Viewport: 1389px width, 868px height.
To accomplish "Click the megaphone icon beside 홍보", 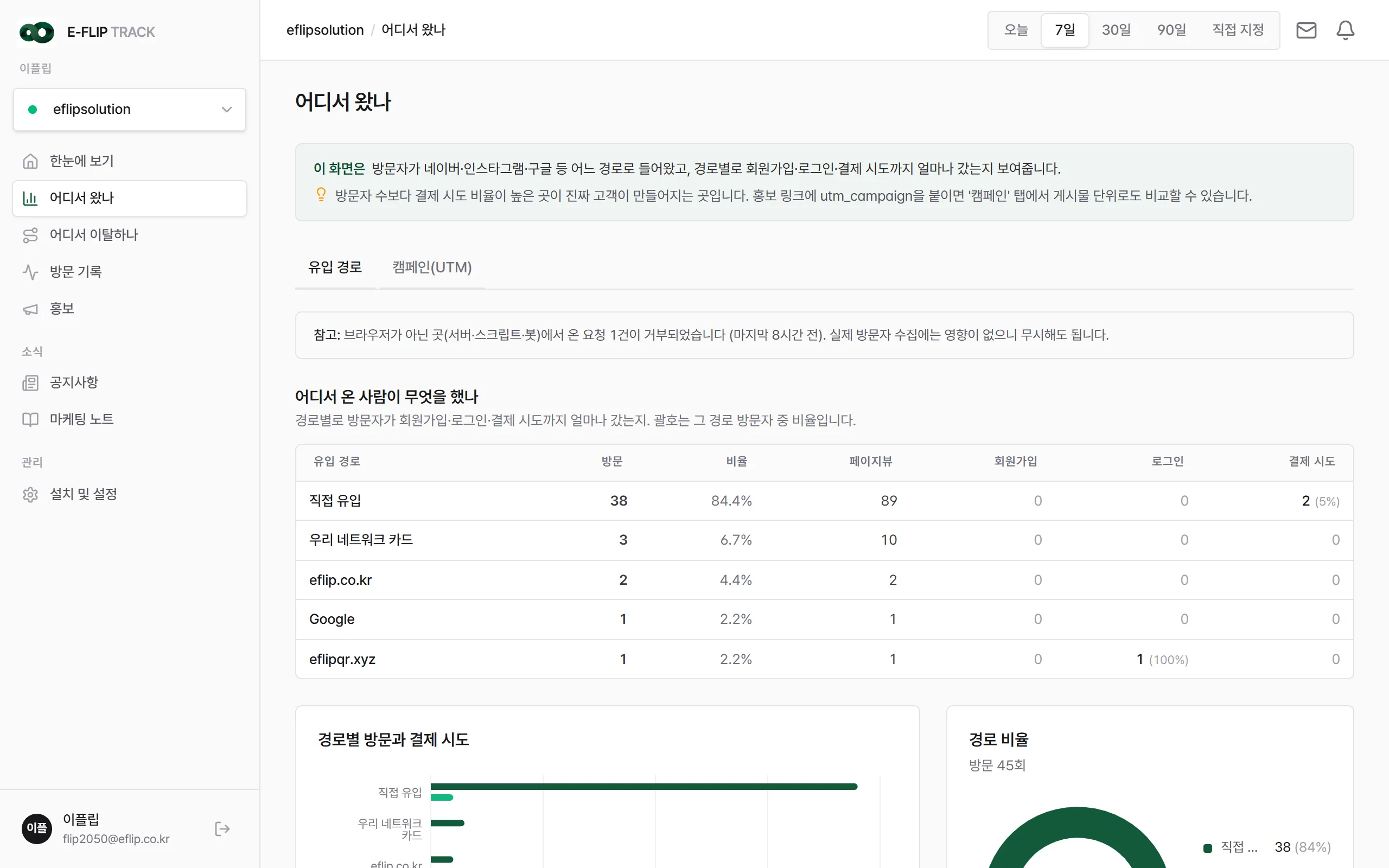I will point(30,309).
